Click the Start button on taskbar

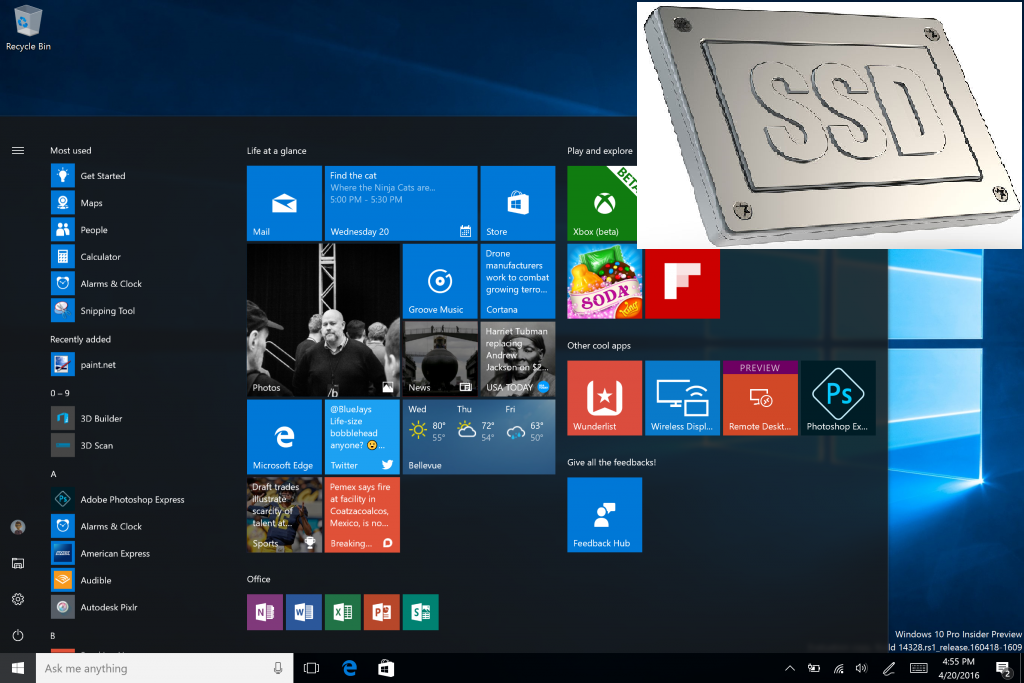coord(18,668)
